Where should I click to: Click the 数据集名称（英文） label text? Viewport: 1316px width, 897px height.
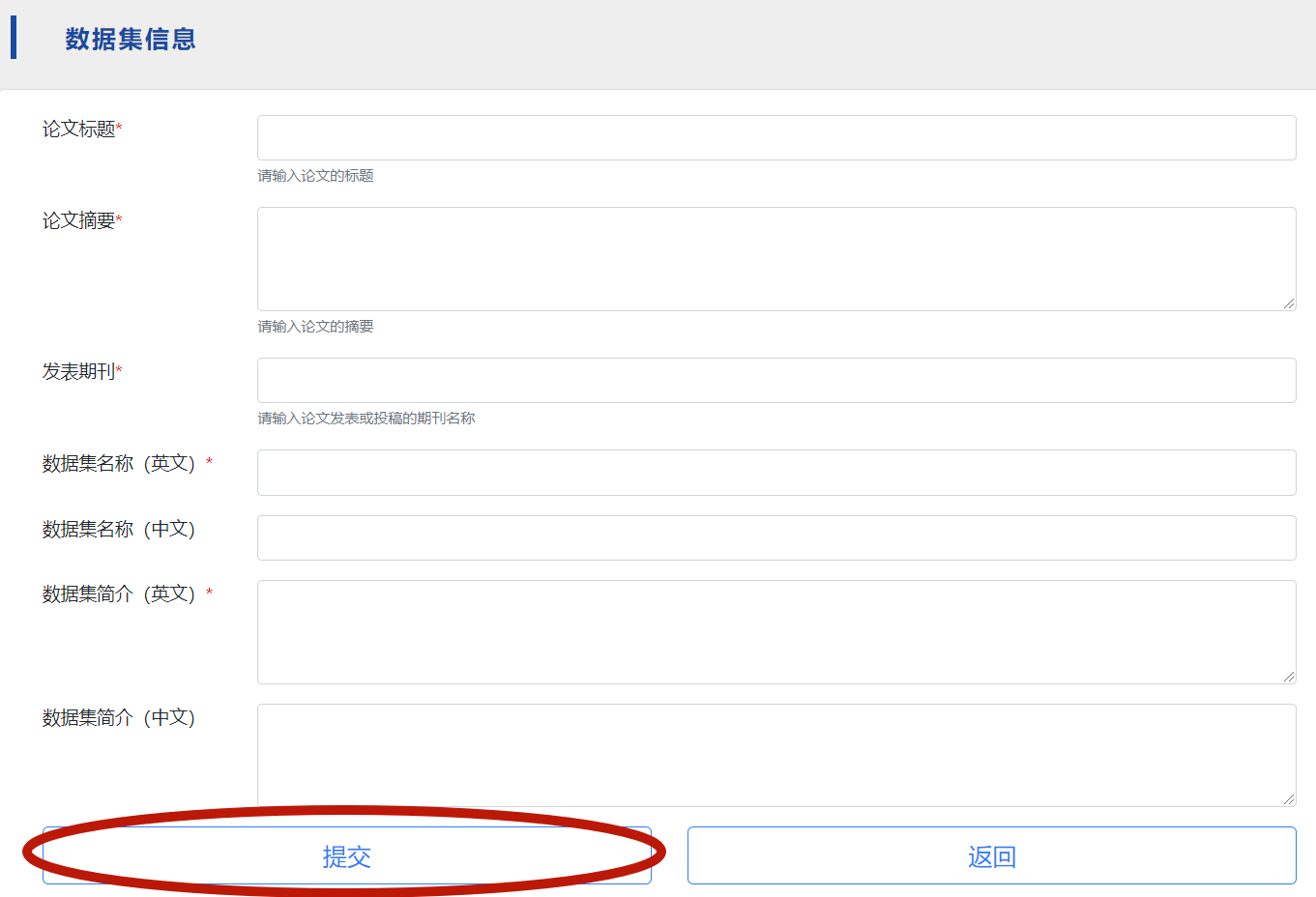(x=119, y=464)
